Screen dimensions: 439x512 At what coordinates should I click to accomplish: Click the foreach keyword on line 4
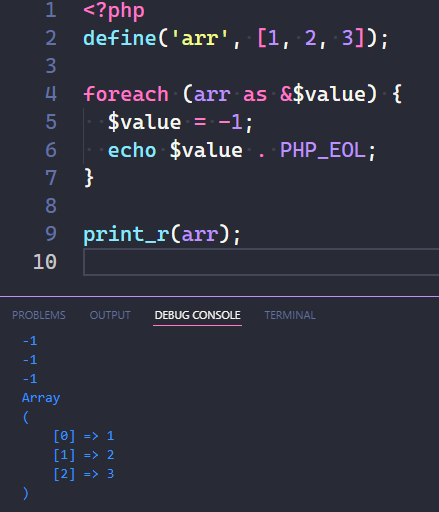pos(126,94)
